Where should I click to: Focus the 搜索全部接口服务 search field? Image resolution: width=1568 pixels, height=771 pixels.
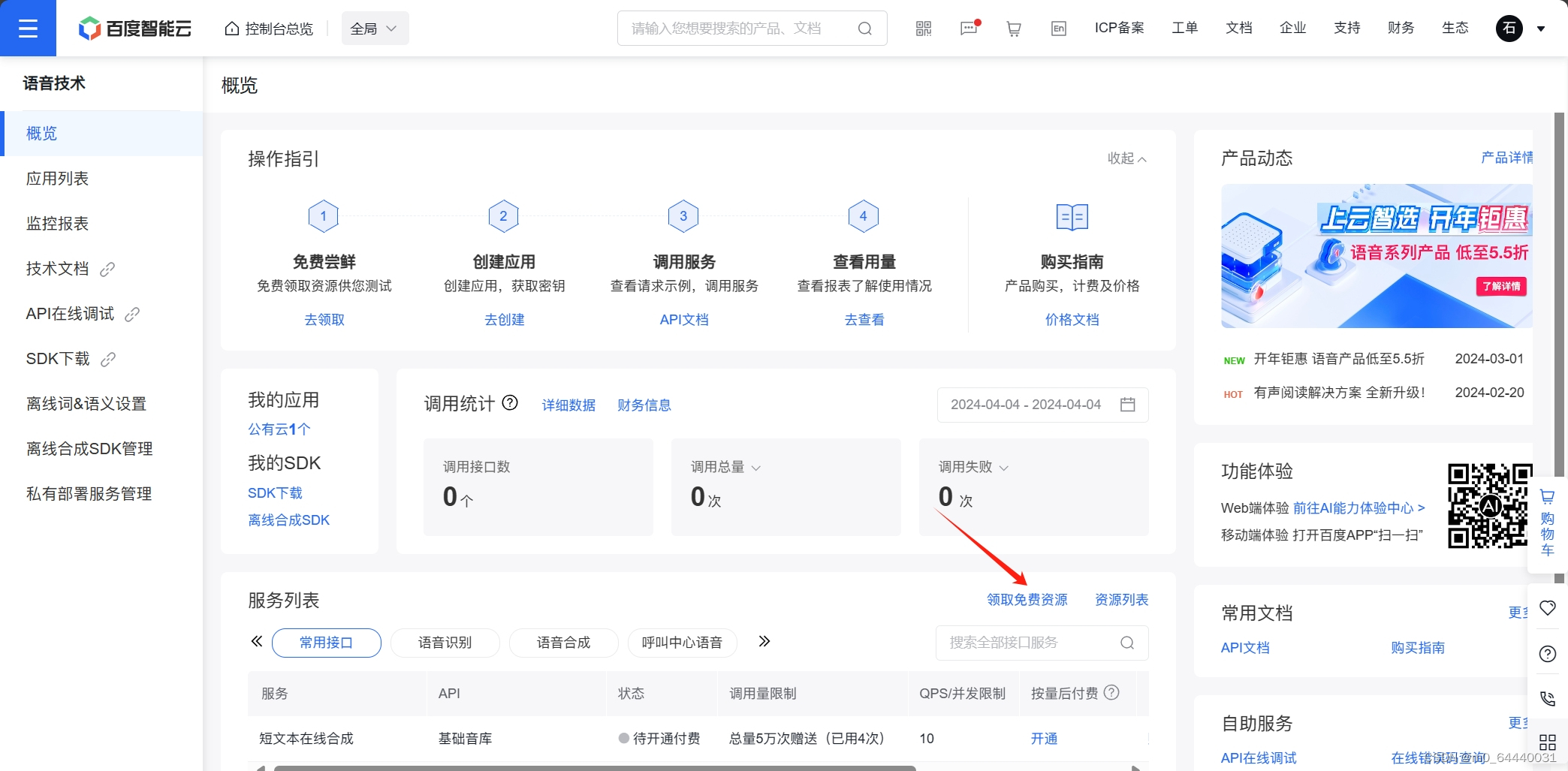tap(1042, 643)
